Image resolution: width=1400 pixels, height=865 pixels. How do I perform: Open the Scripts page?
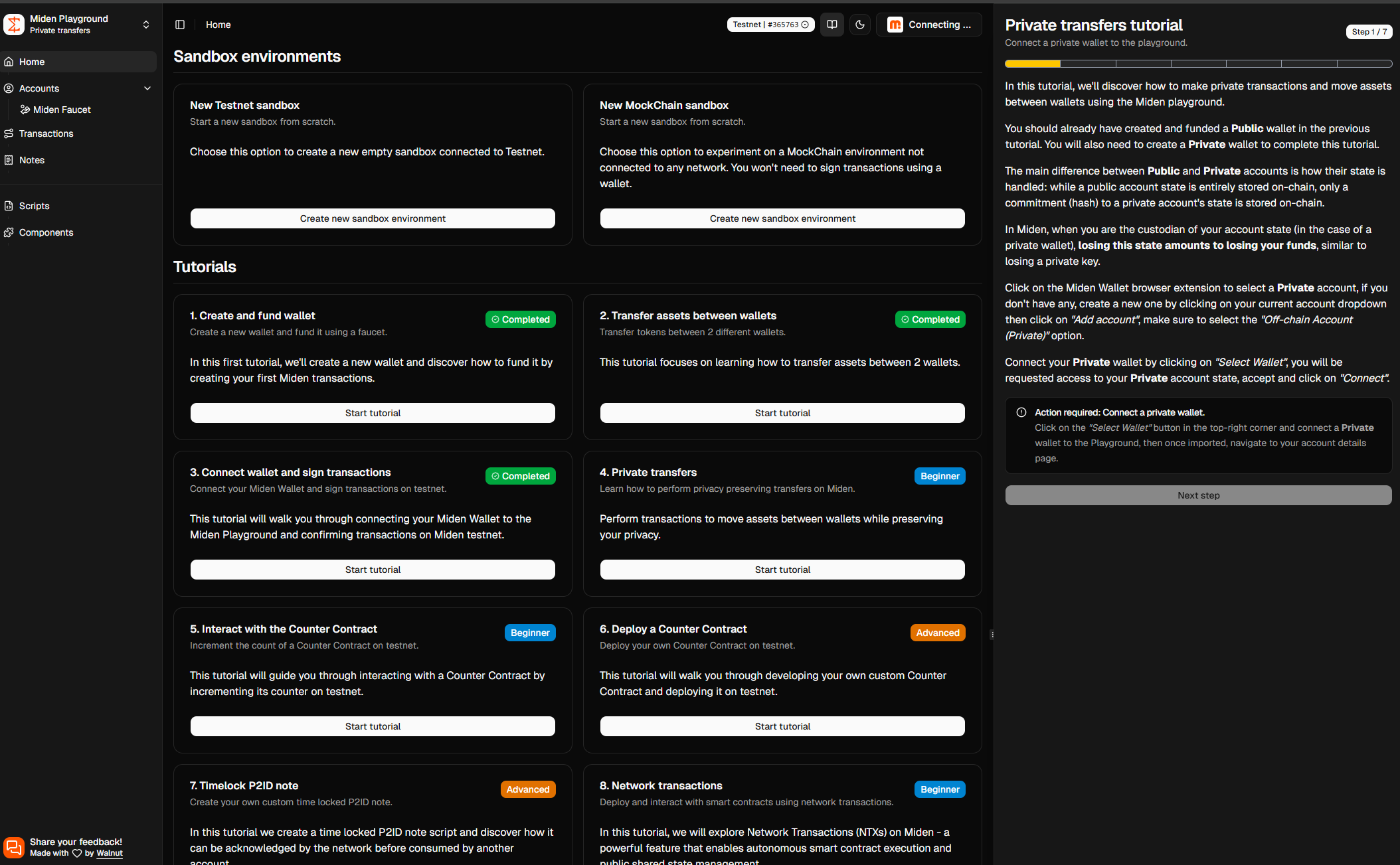pyautogui.click(x=34, y=206)
